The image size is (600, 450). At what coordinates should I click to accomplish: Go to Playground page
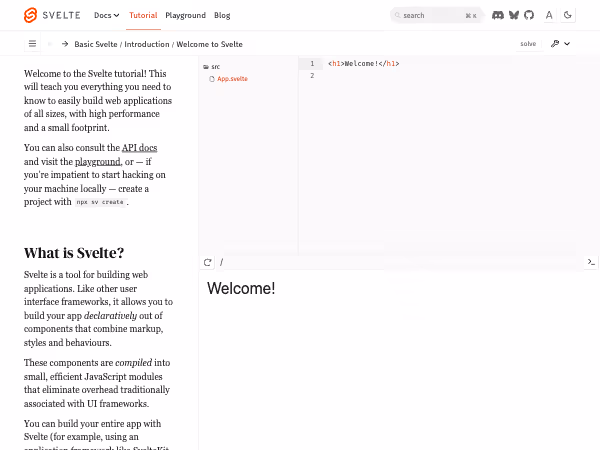(186, 15)
